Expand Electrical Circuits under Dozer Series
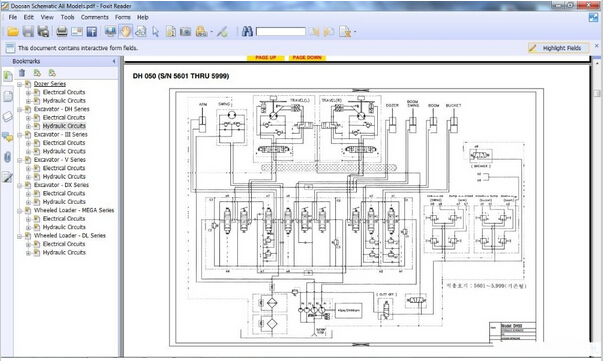The width and height of the screenshot is (610, 361). pyautogui.click(x=28, y=93)
